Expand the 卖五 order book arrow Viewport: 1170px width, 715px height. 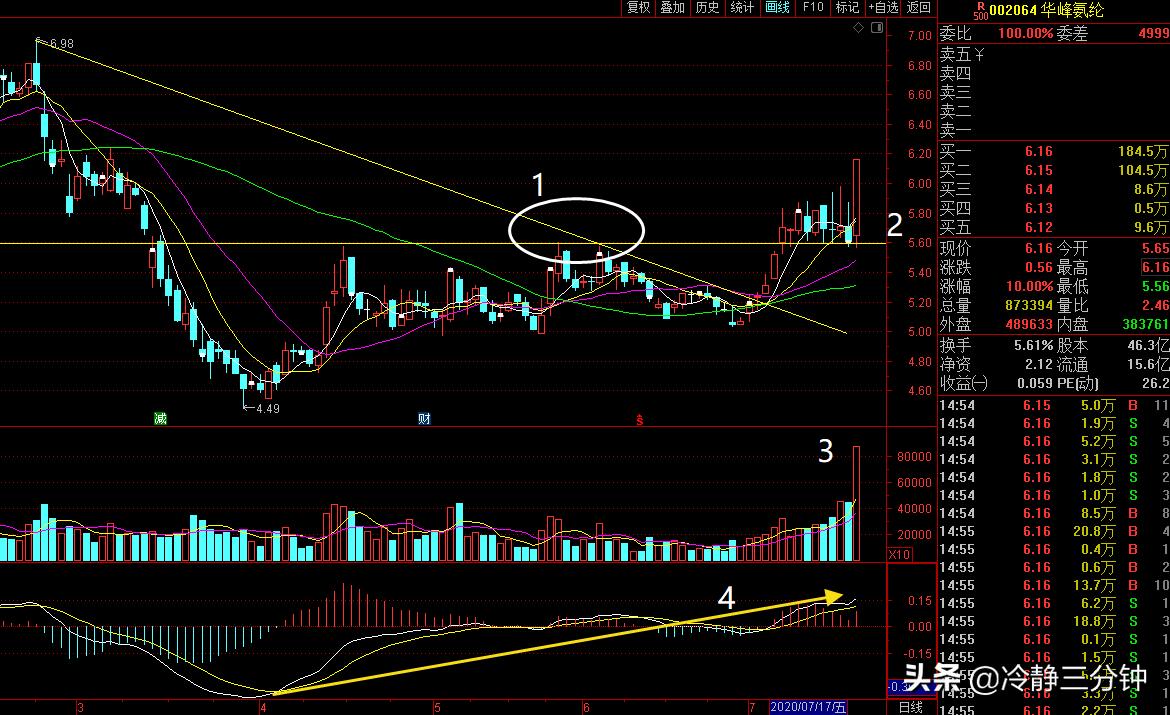[x=980, y=54]
